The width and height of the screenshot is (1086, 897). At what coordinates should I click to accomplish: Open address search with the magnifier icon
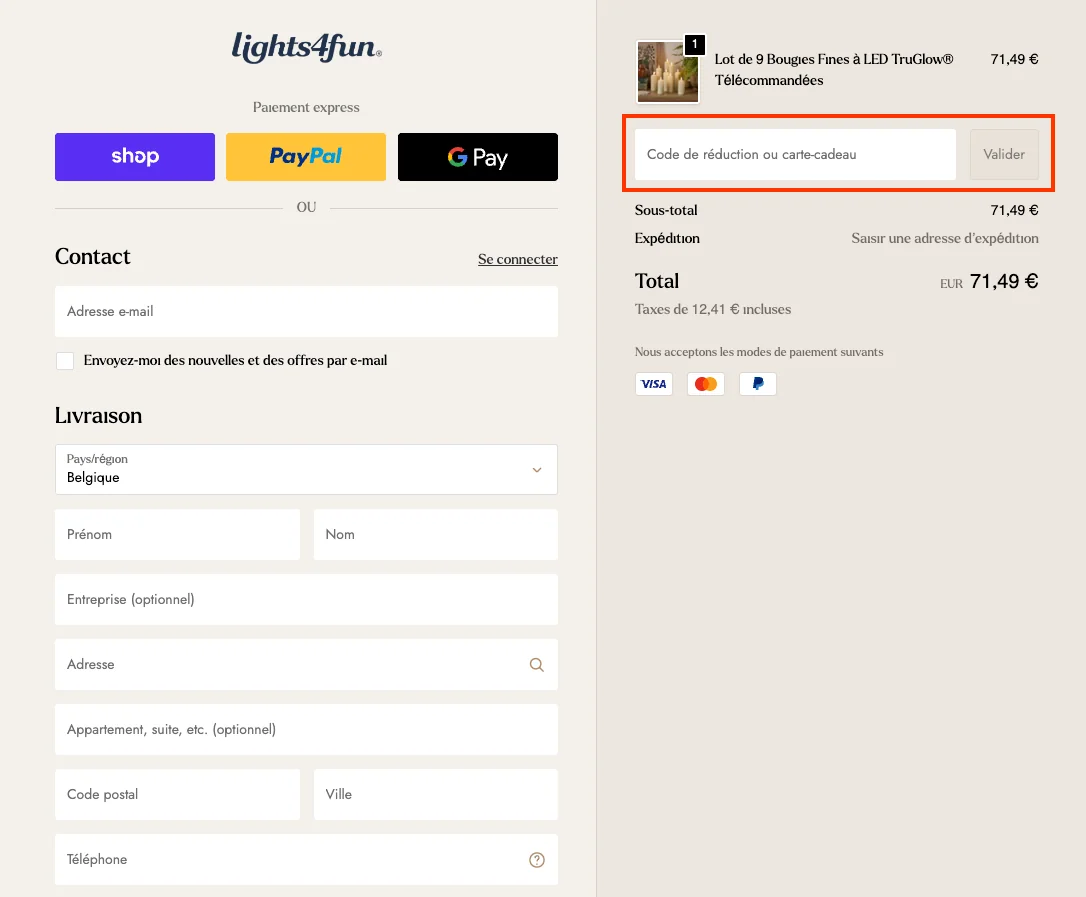pyautogui.click(x=536, y=664)
